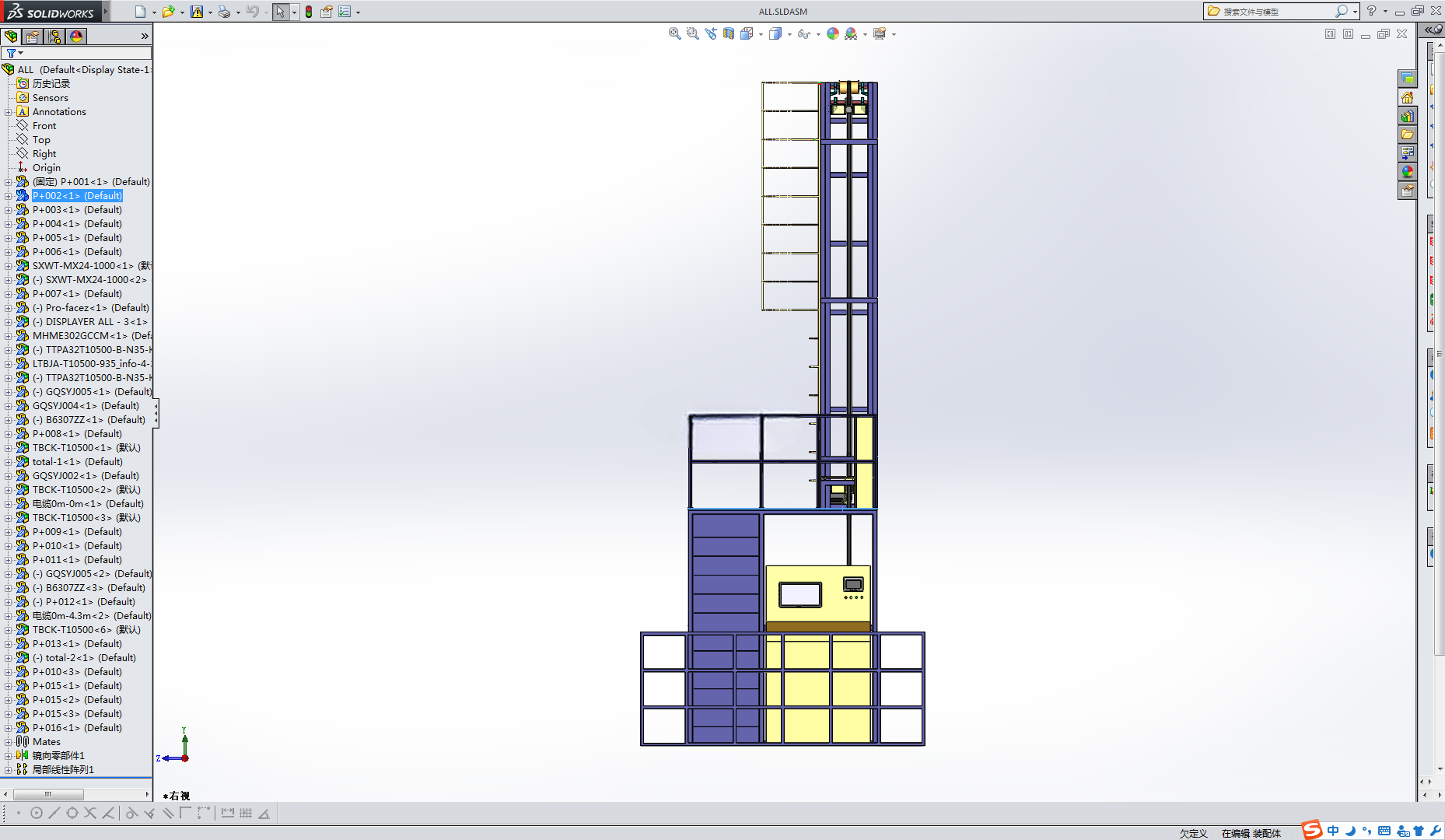Select MHME302GCCM<1> component
Viewport: 1445px width, 840px height.
point(92,336)
